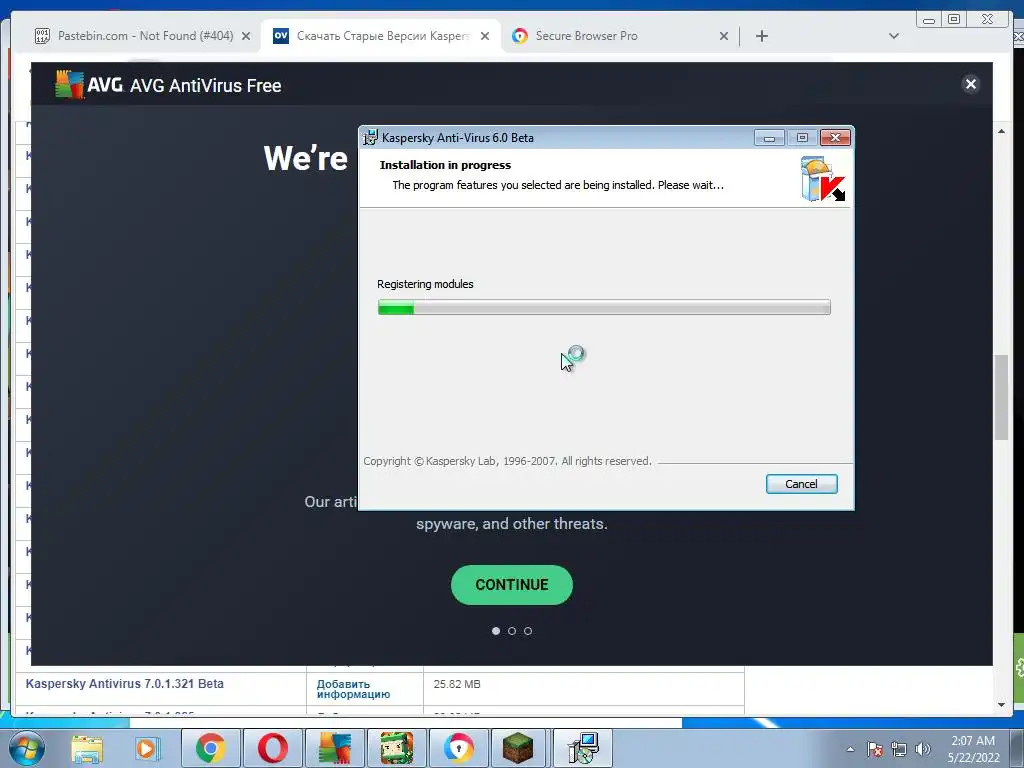Click the page scroll down arrow
1024x768 pixels.
coord(1001,705)
